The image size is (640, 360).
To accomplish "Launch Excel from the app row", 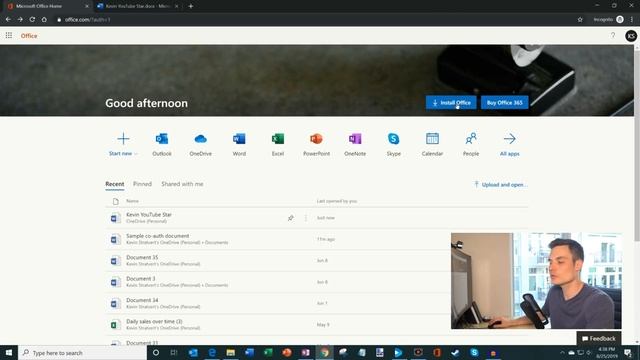I will pos(278,144).
